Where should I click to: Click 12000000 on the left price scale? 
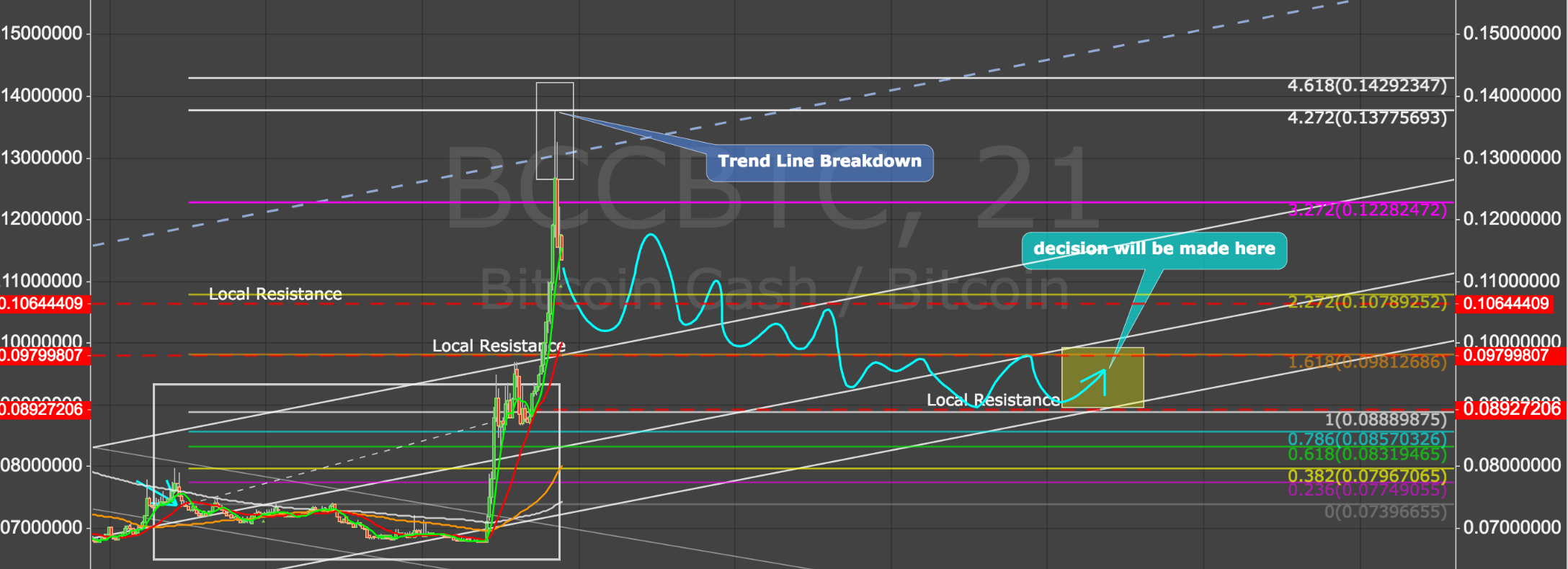(x=41, y=219)
